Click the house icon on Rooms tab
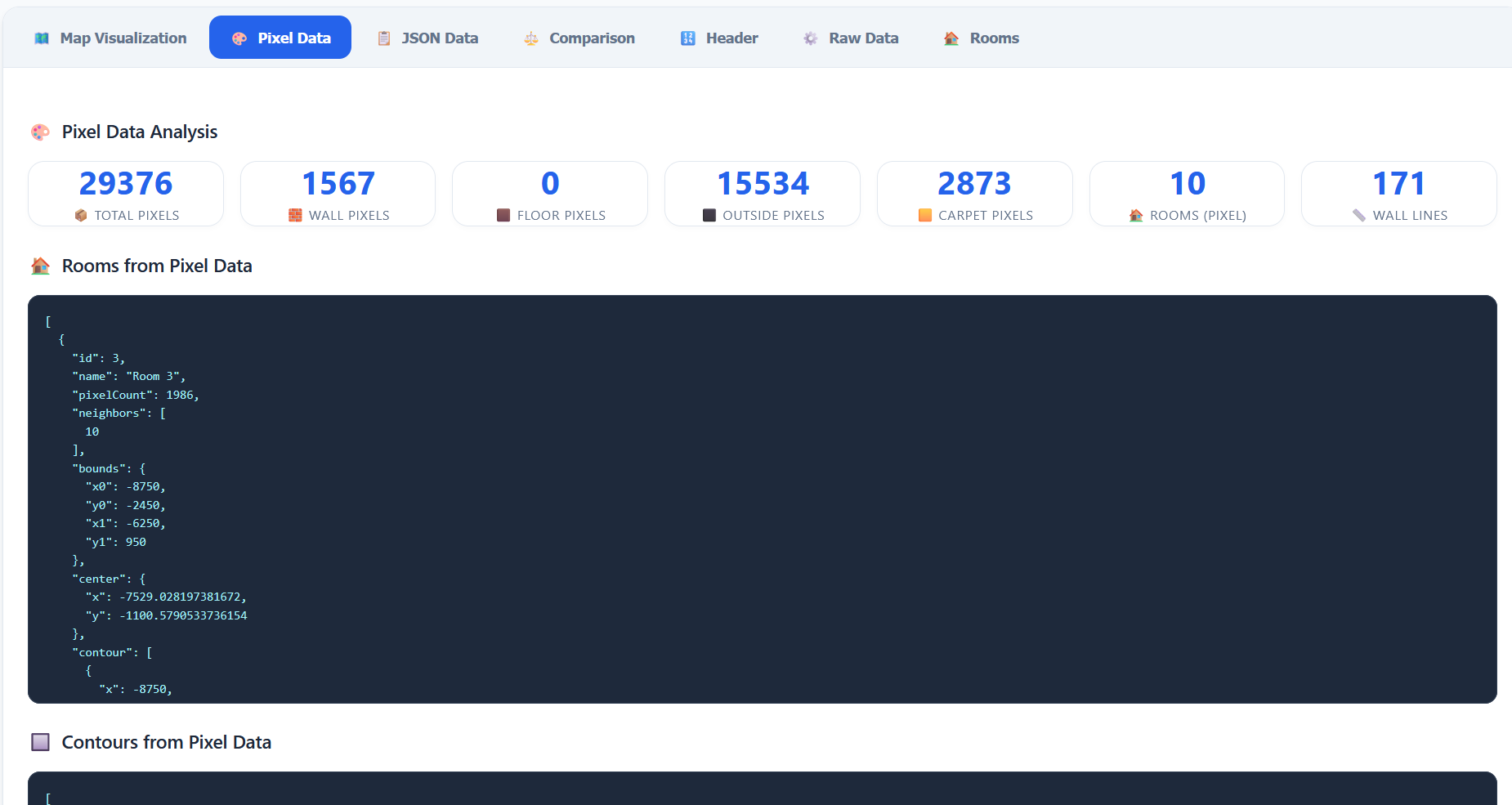Viewport: 1512px width, 805px height. [951, 38]
